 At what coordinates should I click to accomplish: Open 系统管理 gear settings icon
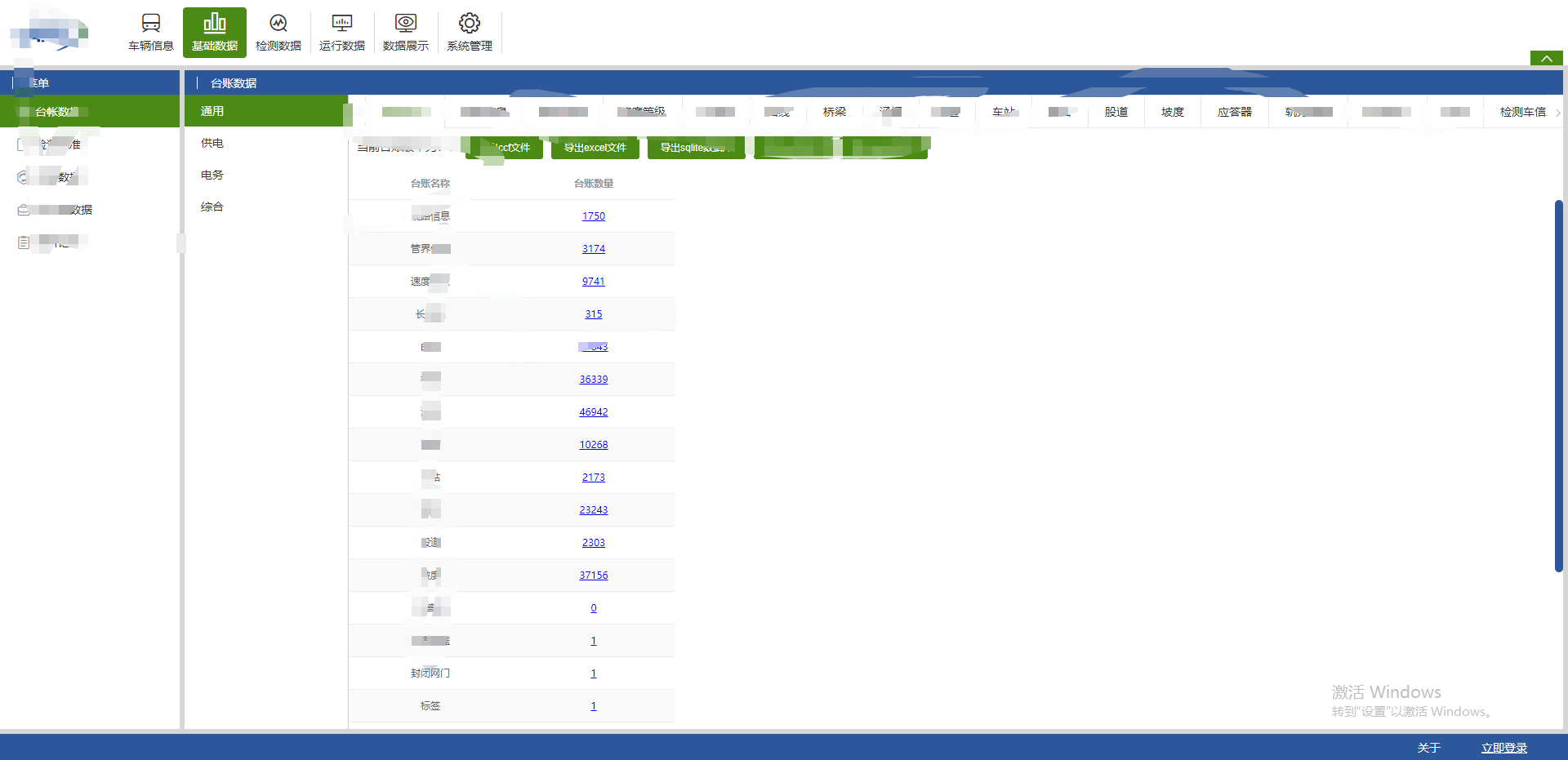tap(470, 23)
